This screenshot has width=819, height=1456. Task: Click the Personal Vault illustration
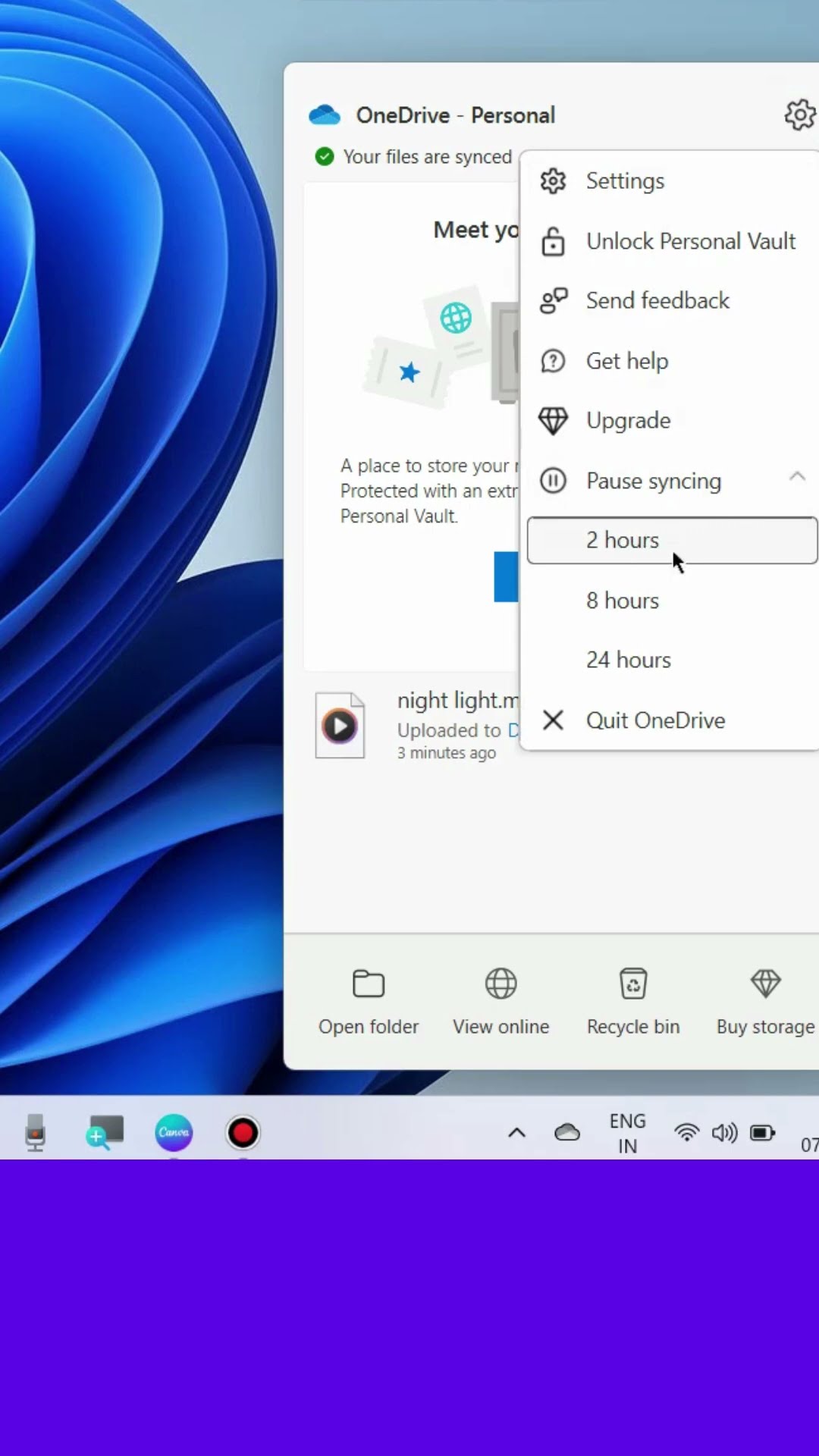tap(441, 347)
